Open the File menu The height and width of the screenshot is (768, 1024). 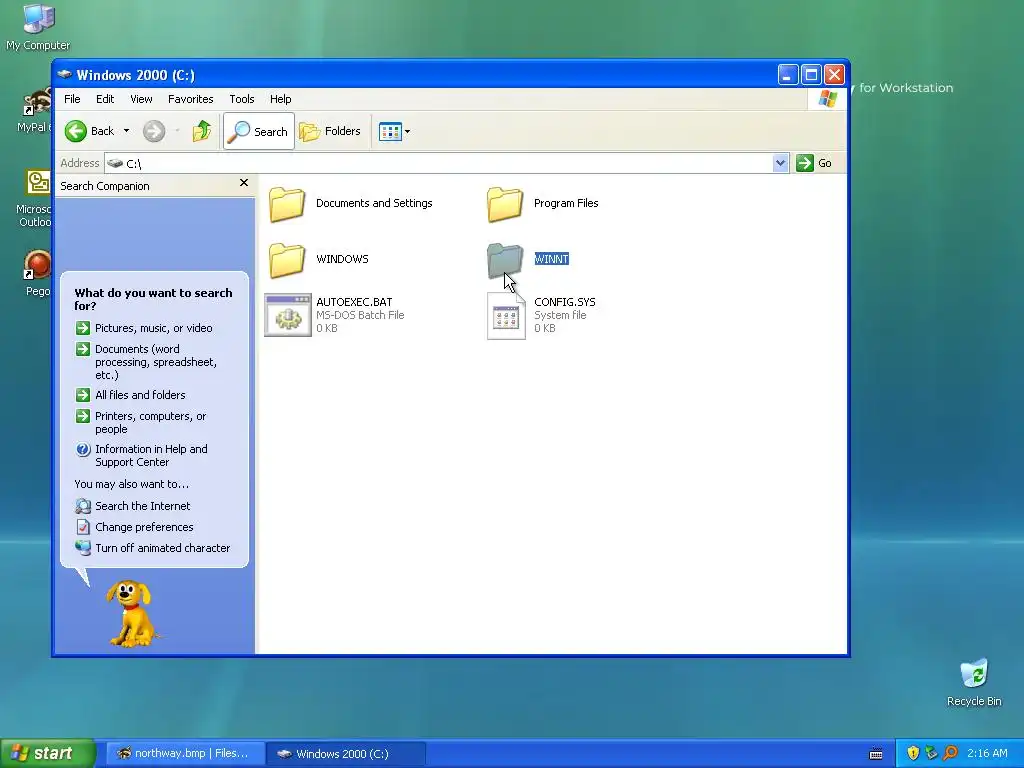coord(72,99)
